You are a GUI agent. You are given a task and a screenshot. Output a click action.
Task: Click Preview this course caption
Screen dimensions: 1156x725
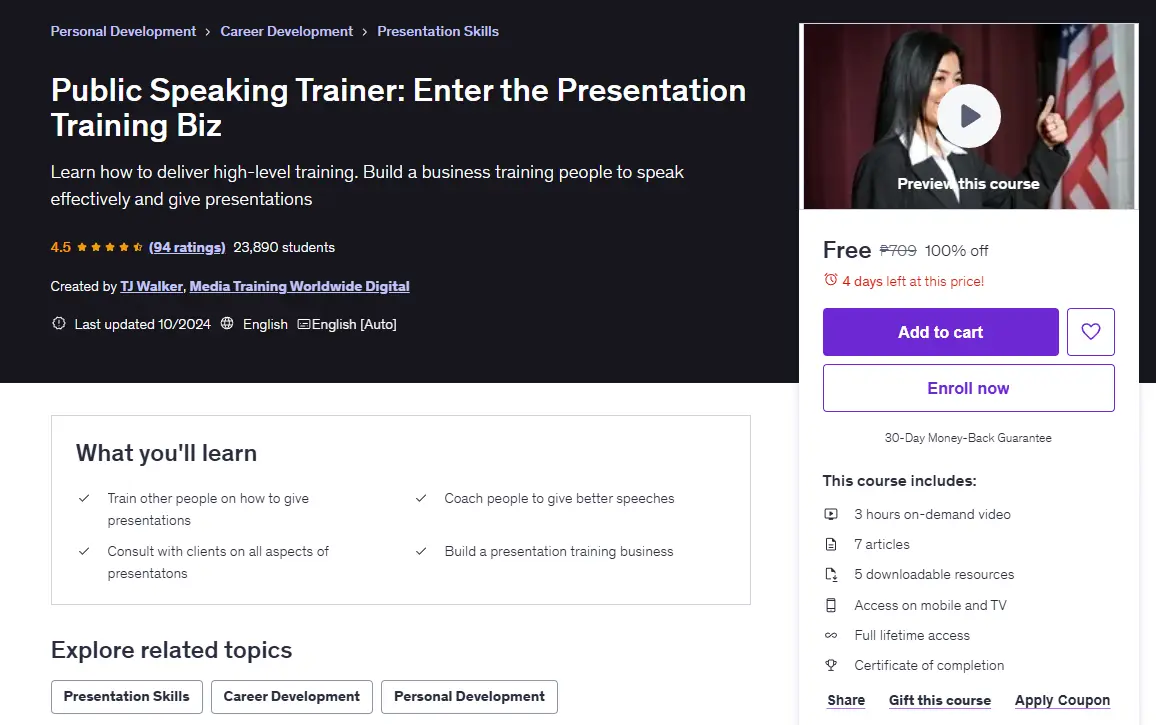coord(968,184)
